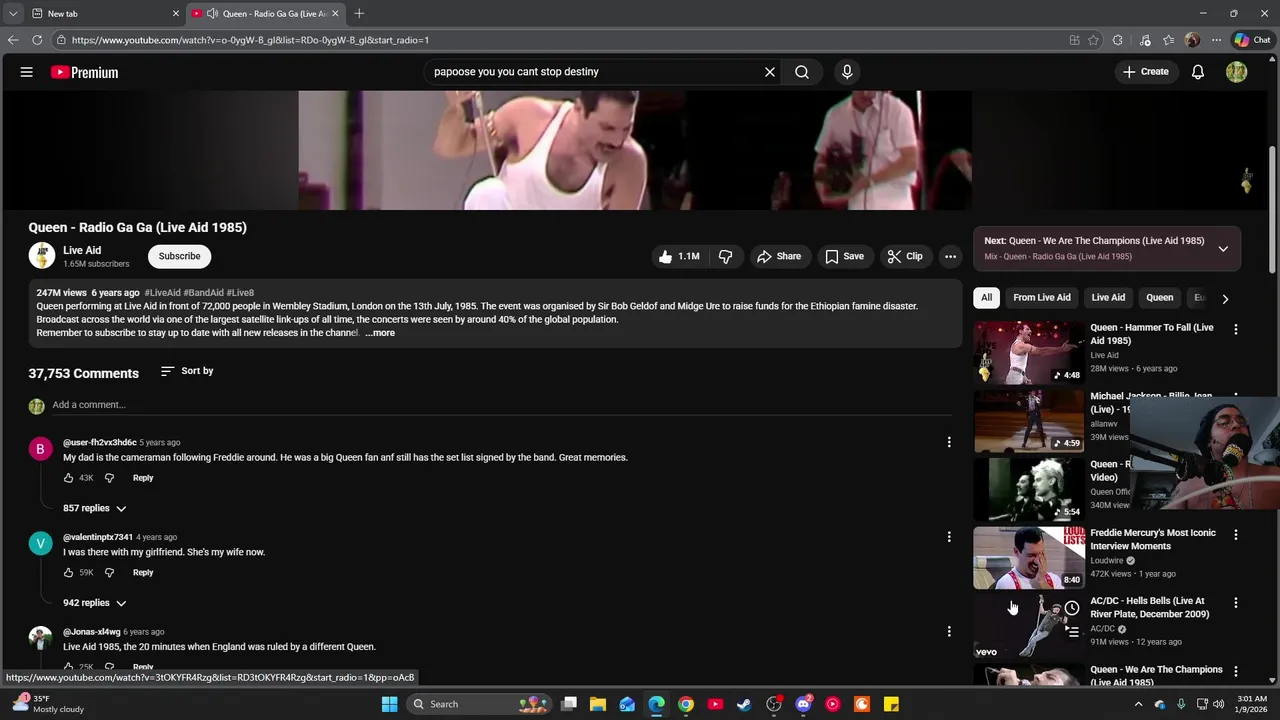This screenshot has height=720, width=1280.
Task: Select the Queen filter chip
Action: tap(1160, 298)
